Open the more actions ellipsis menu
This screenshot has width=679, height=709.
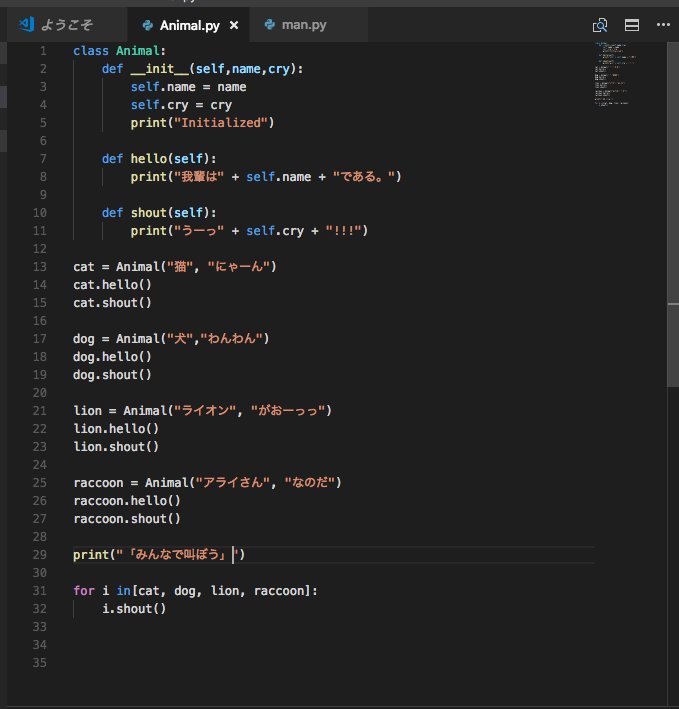coord(663,25)
